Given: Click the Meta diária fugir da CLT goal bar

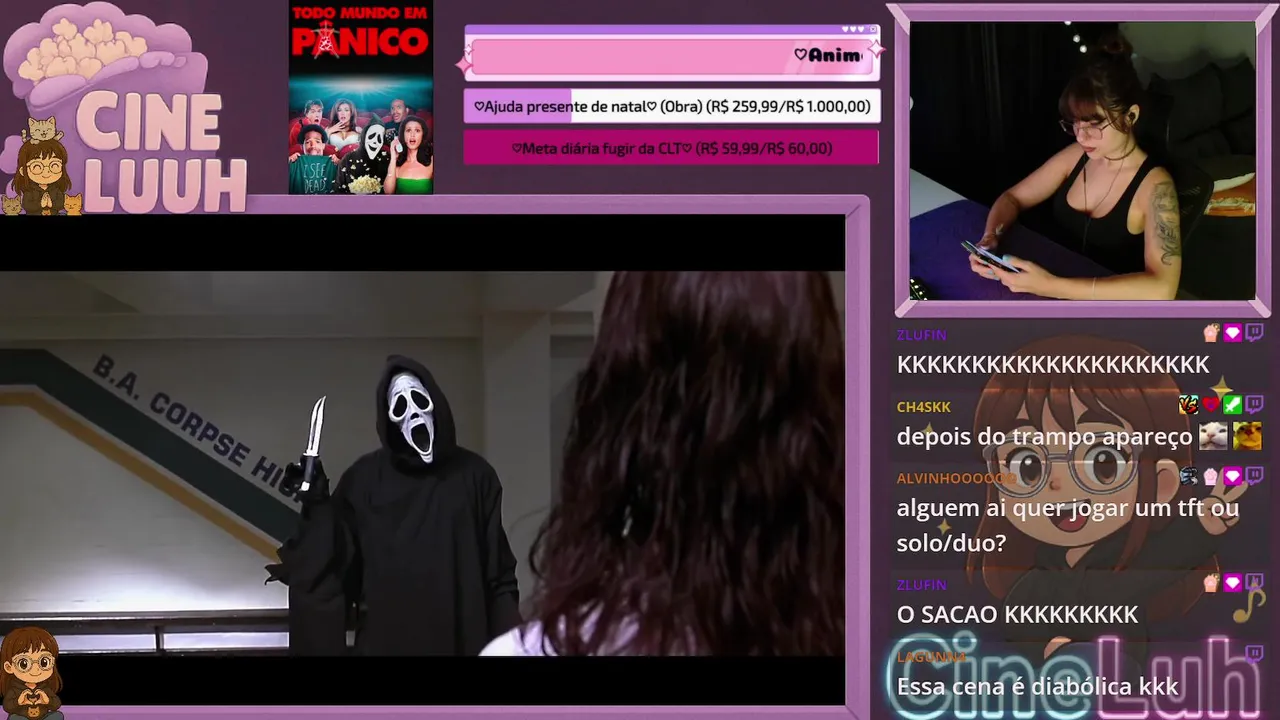Looking at the screenshot, I should click(x=671, y=148).
